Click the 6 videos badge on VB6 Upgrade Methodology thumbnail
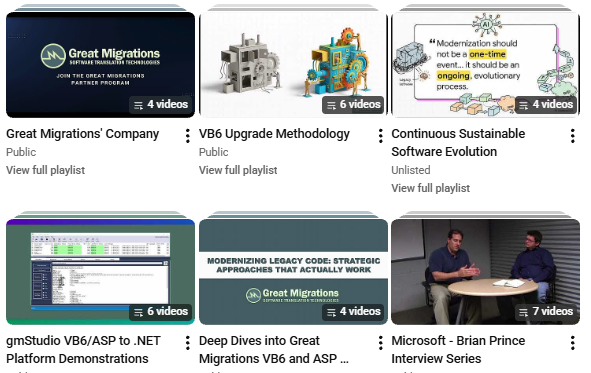The height and width of the screenshot is (373, 591). (353, 104)
